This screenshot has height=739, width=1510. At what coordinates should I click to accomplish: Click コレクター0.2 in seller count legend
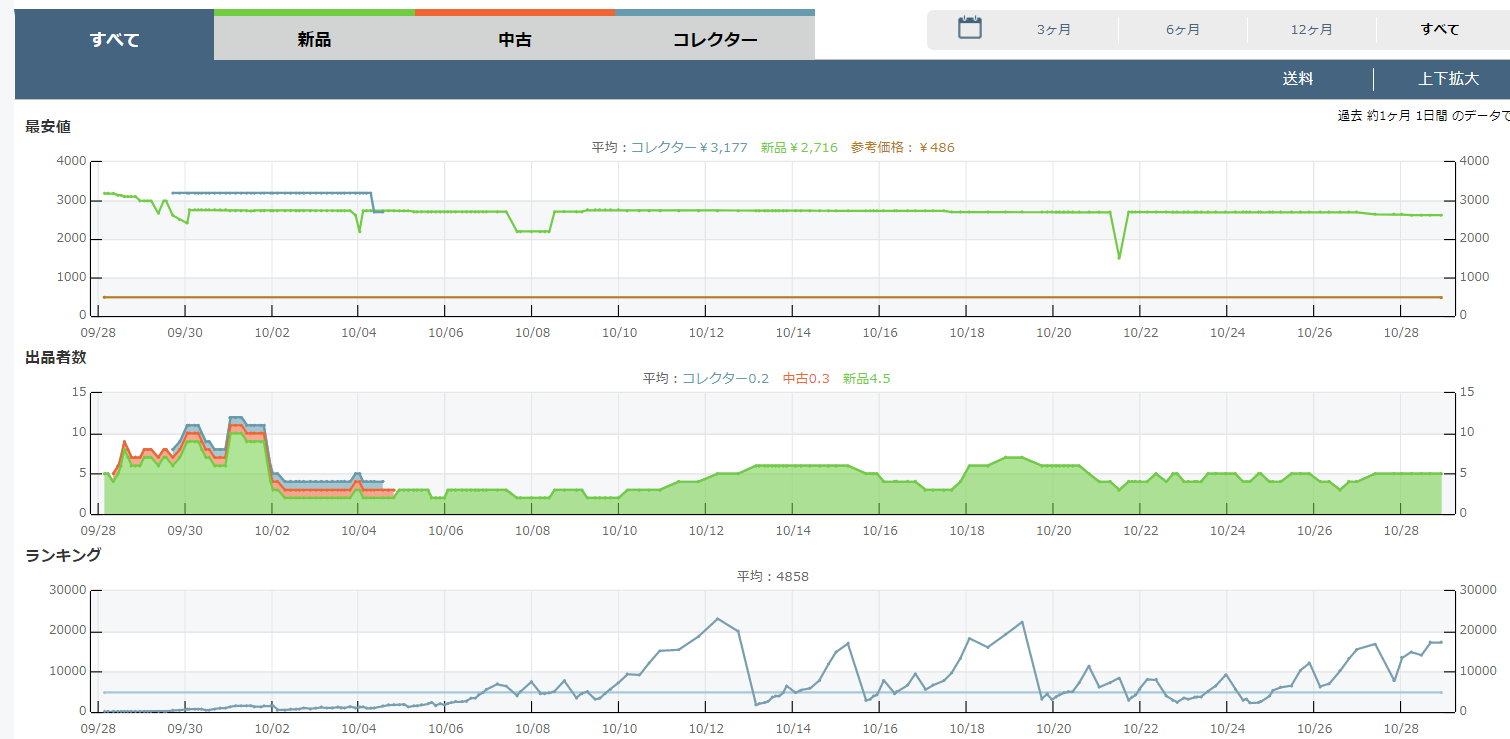(725, 379)
